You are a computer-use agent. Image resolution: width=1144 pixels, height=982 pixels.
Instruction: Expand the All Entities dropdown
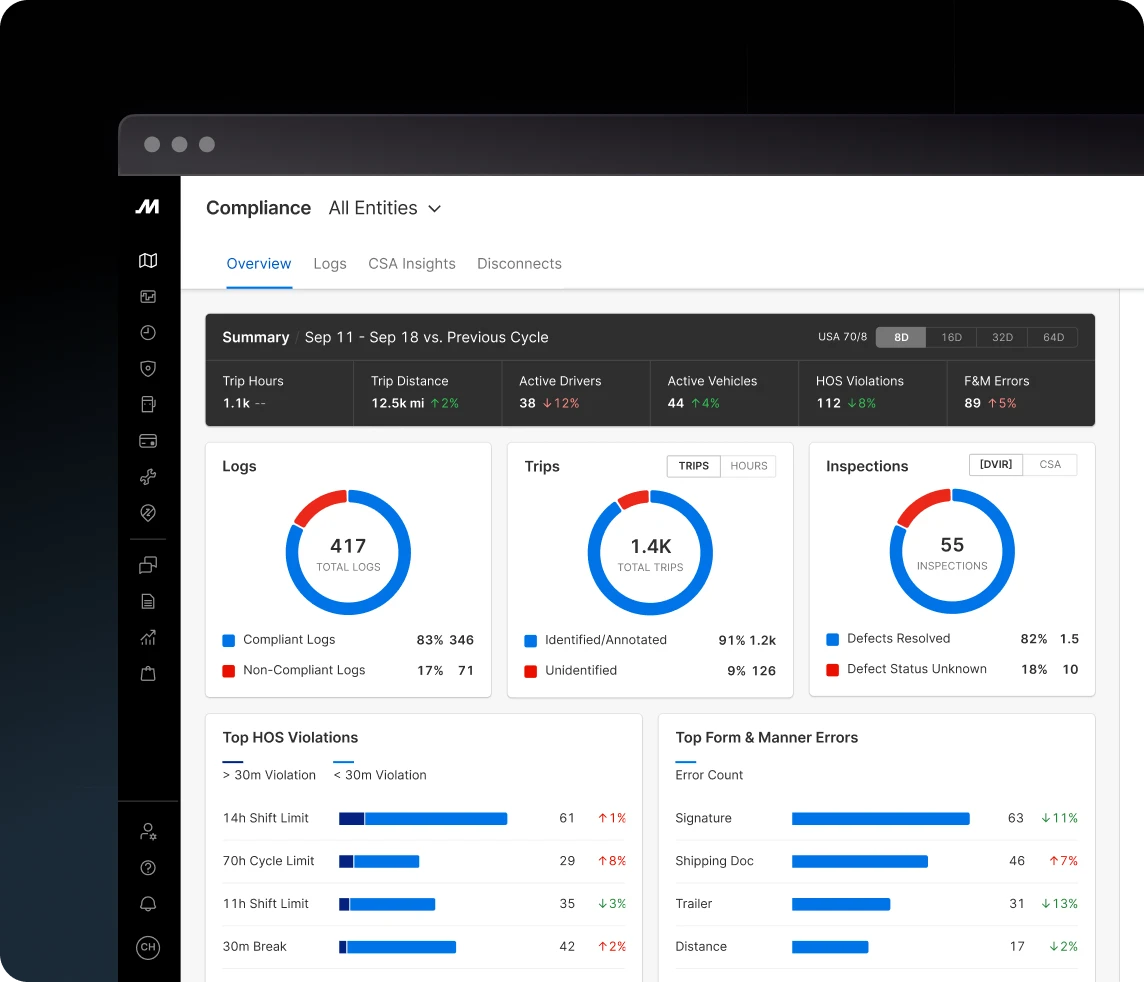coord(385,208)
